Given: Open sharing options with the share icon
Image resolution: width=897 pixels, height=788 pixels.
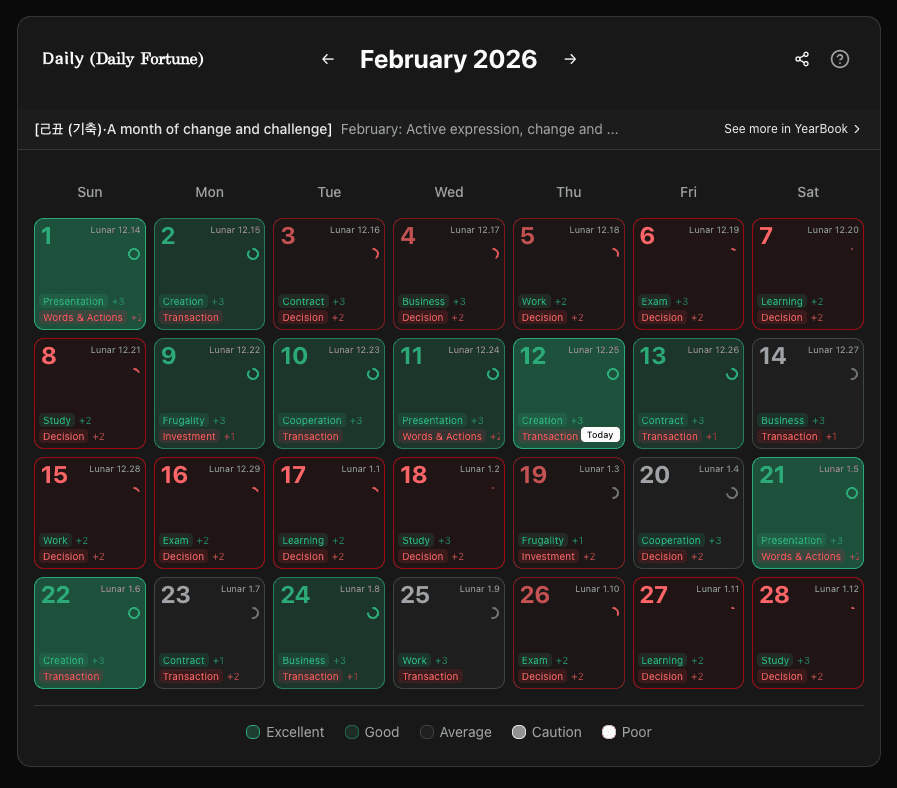Looking at the screenshot, I should [801, 59].
